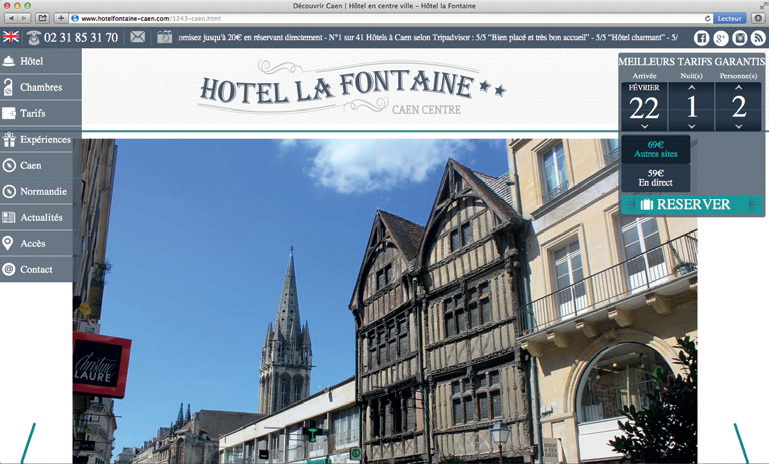Image resolution: width=769 pixels, height=464 pixels.
Task: Click the scrolling Tripadvisor promo ticker
Action: tap(428, 37)
